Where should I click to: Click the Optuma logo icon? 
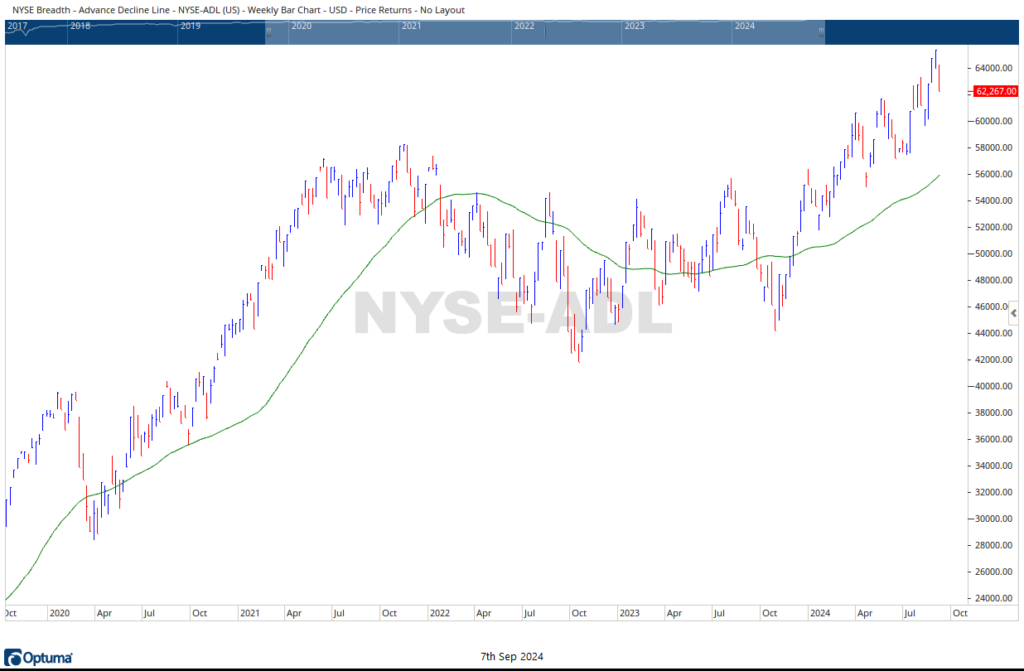13,657
